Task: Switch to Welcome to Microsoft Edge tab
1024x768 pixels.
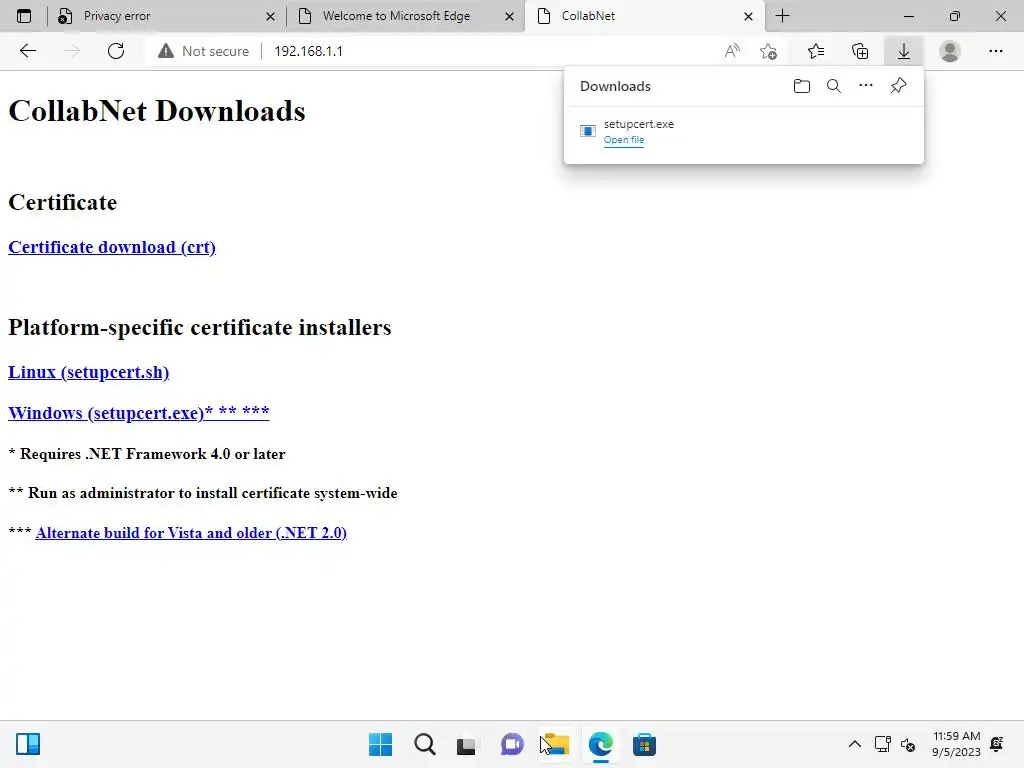Action: (405, 16)
